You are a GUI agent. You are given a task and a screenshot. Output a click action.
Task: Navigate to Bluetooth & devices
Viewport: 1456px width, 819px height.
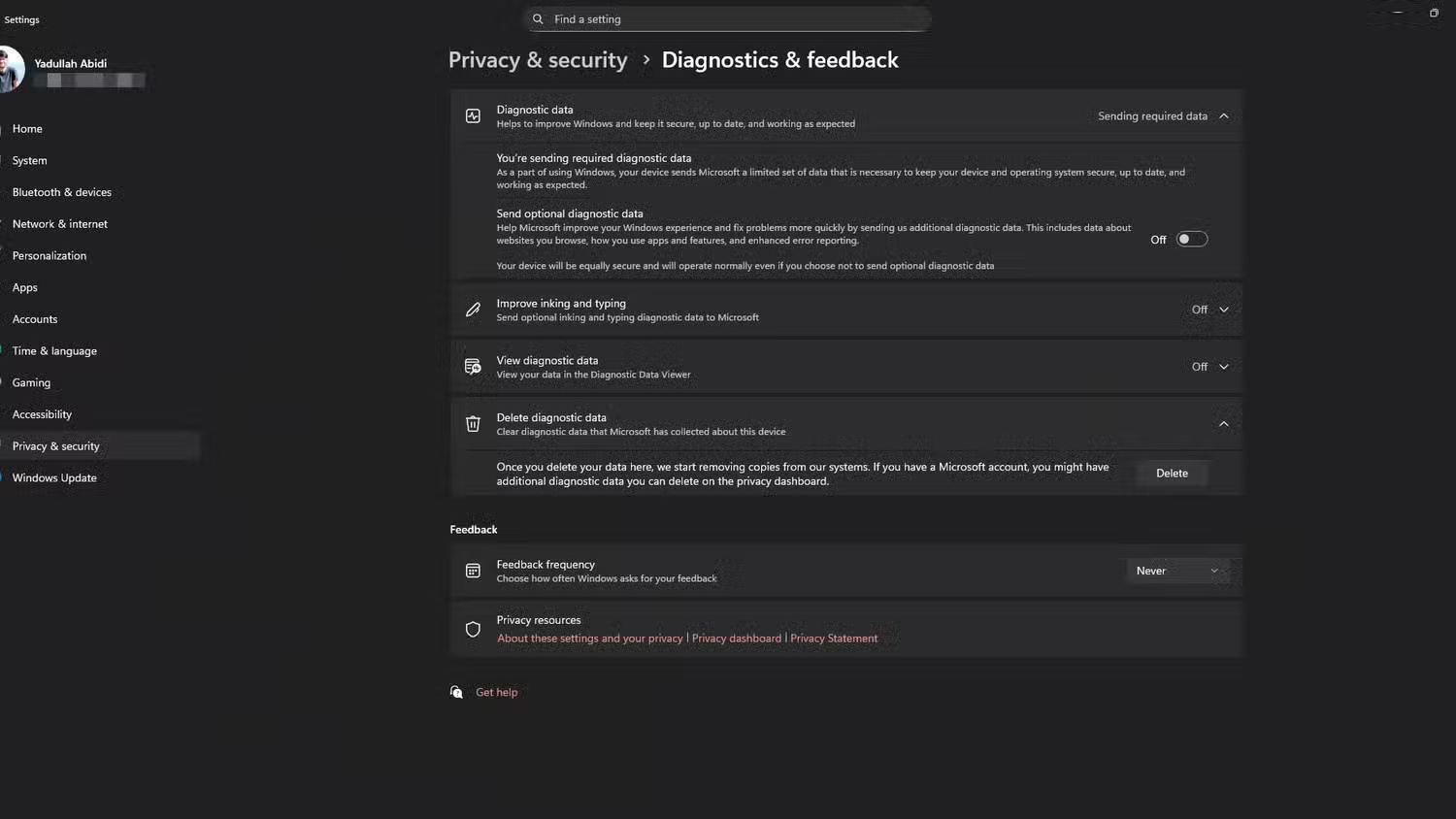click(61, 191)
